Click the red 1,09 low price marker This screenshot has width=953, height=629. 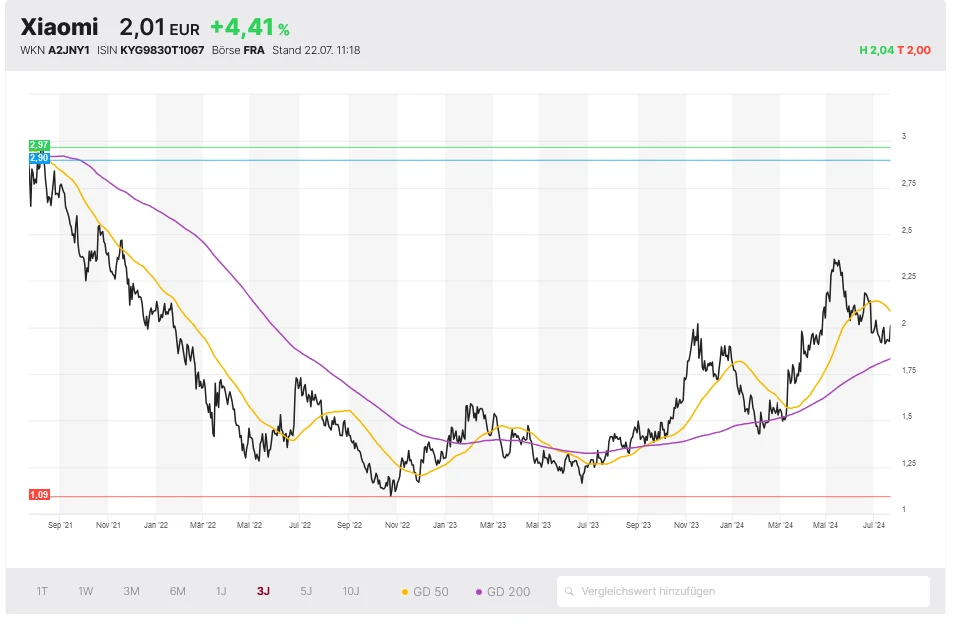click(39, 495)
